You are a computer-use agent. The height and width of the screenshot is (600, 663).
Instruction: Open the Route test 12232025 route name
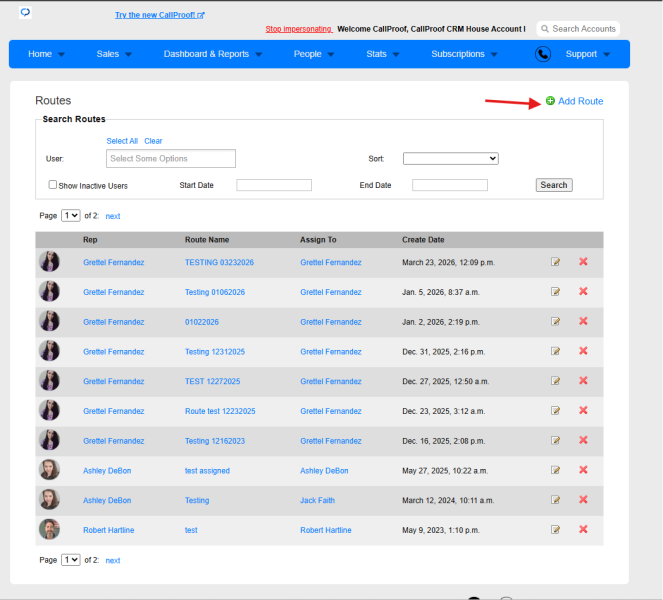click(x=220, y=411)
